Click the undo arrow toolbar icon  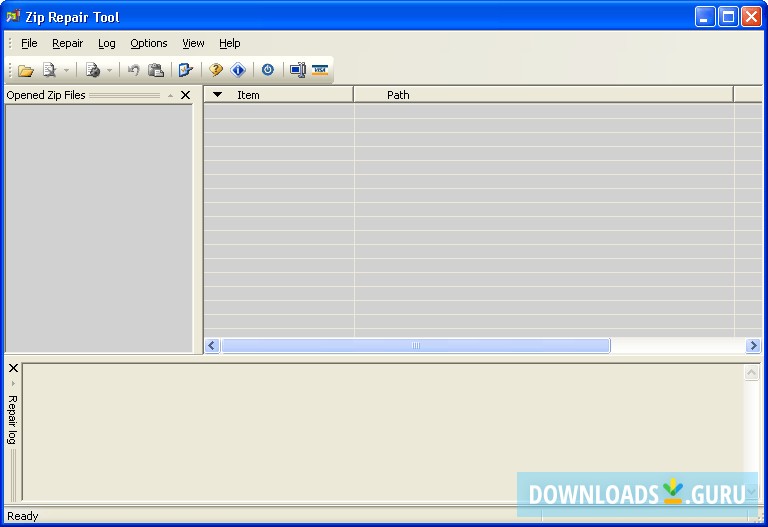click(x=133, y=70)
